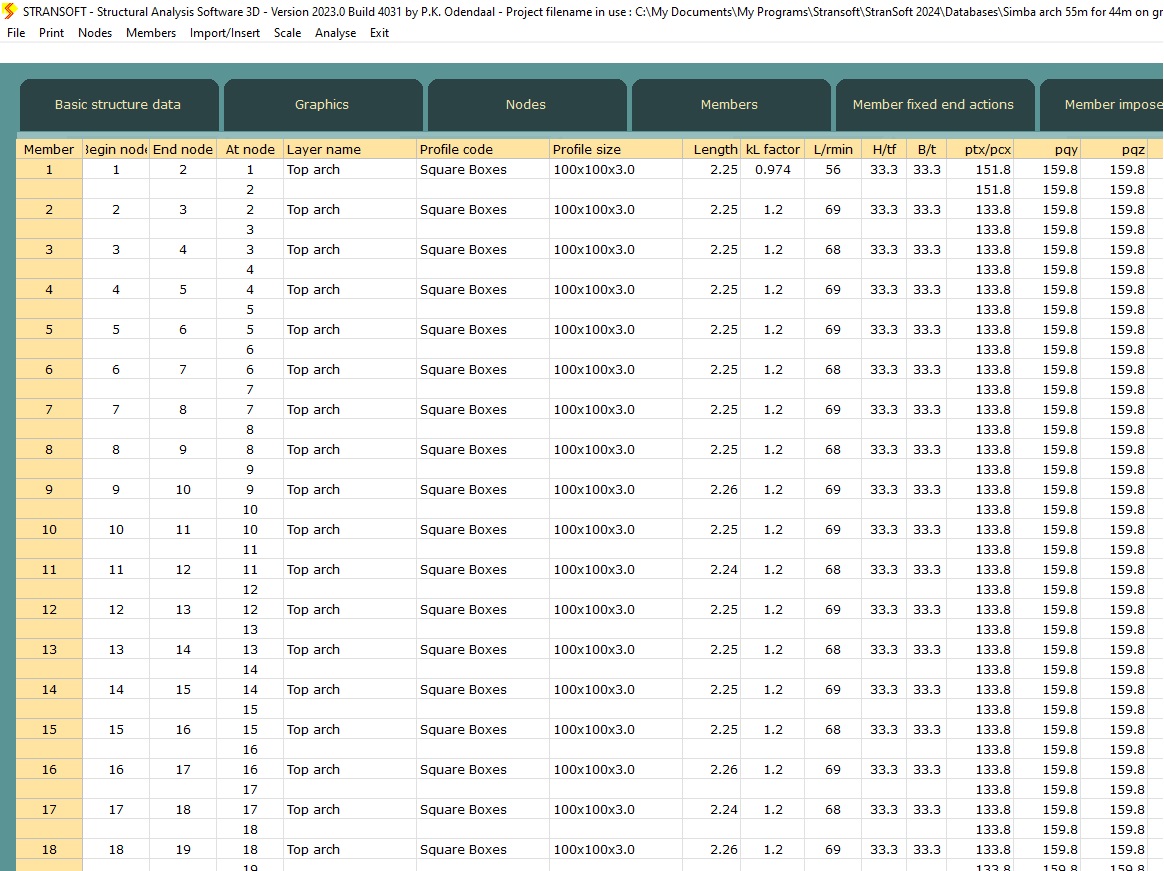The width and height of the screenshot is (1164, 871).
Task: Select member row header 9
Action: pyautogui.click(x=49, y=489)
